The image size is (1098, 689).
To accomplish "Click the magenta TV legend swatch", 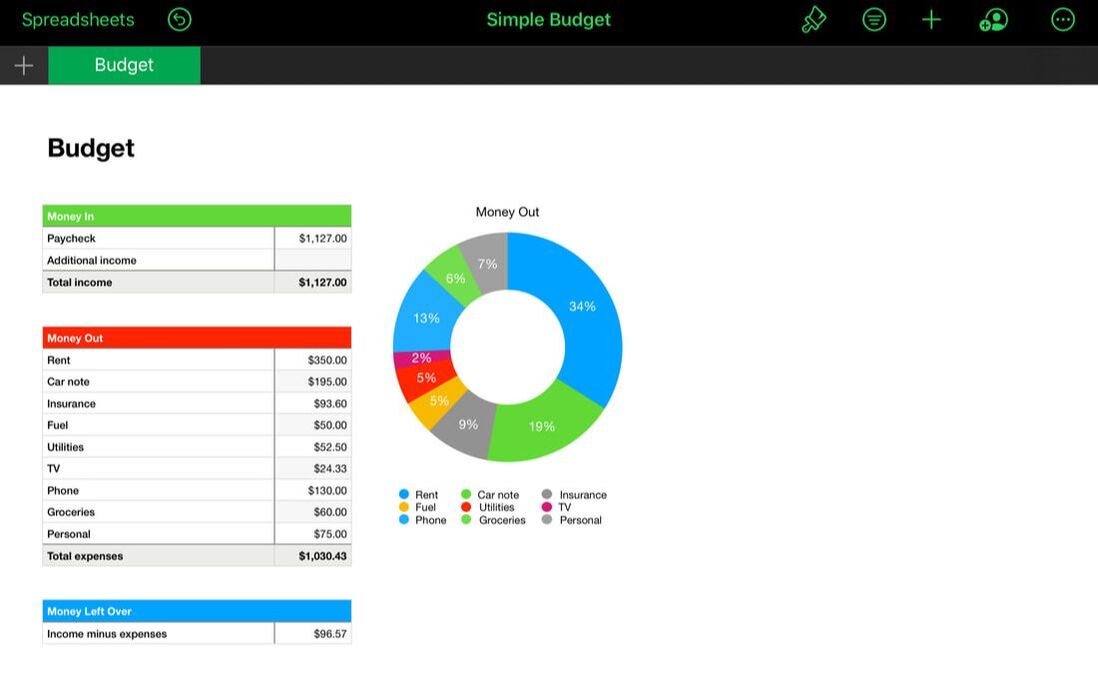I will (x=547, y=507).
